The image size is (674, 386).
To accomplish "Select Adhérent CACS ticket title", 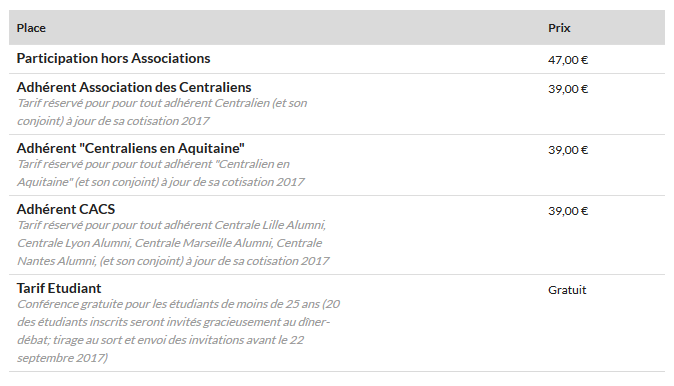I will pos(66,209).
